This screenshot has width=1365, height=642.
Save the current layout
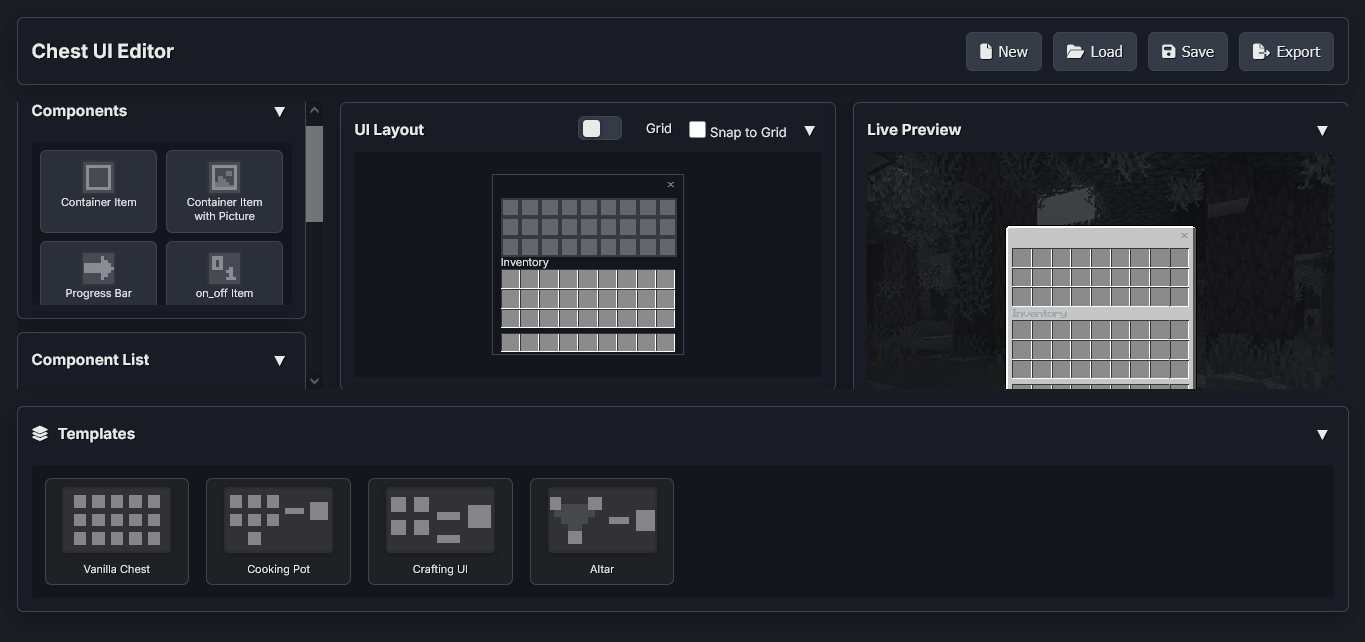pyautogui.click(x=1187, y=52)
